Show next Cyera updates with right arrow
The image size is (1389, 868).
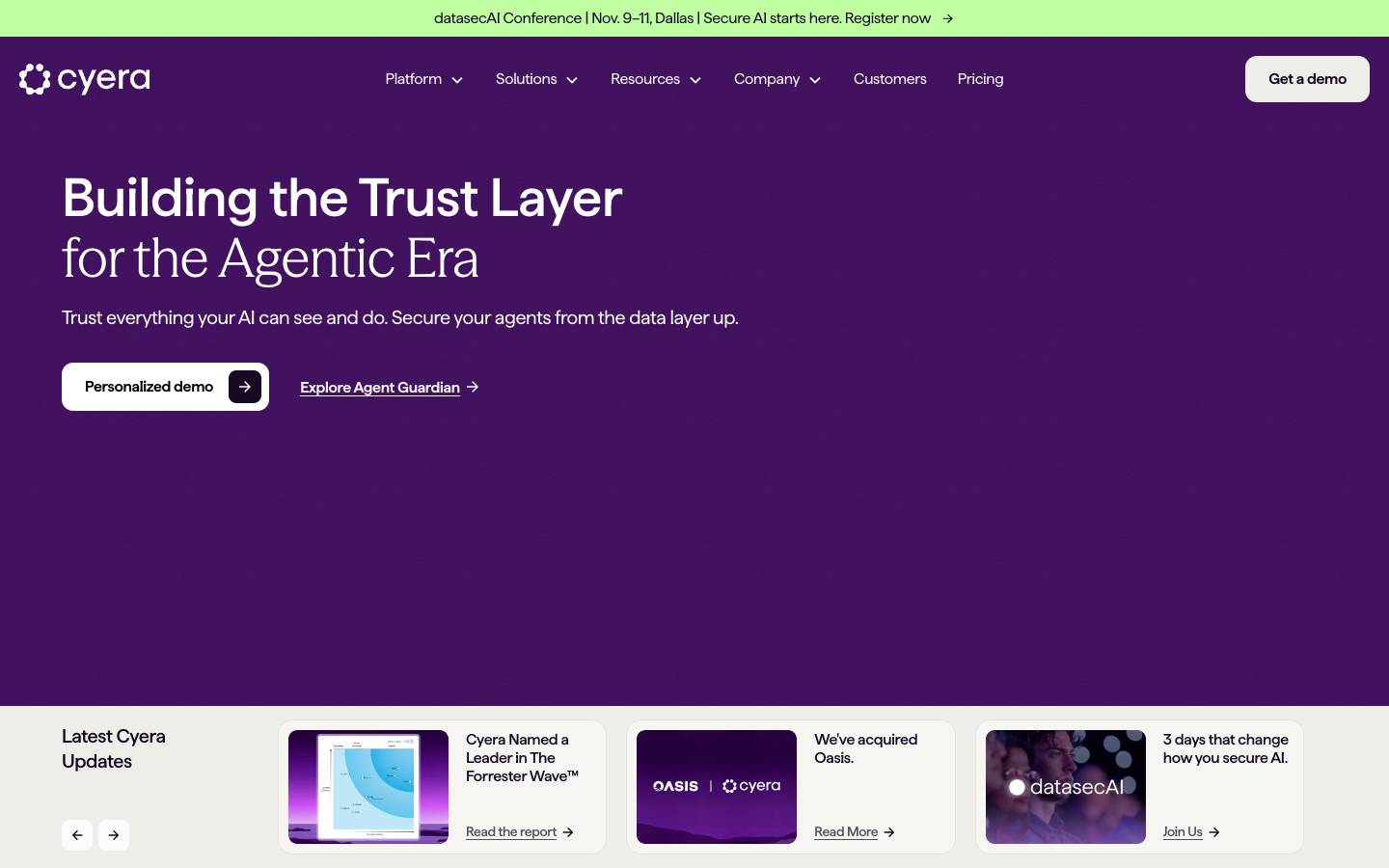point(114,835)
